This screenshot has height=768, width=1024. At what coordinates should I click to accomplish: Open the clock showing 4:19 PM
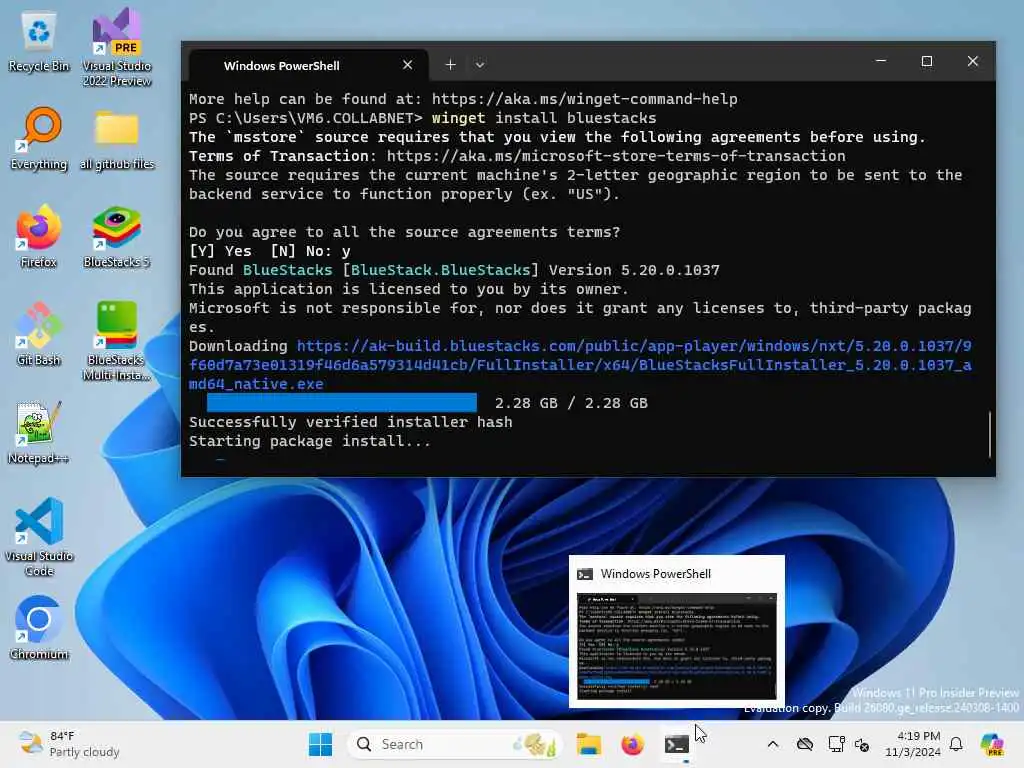point(912,744)
